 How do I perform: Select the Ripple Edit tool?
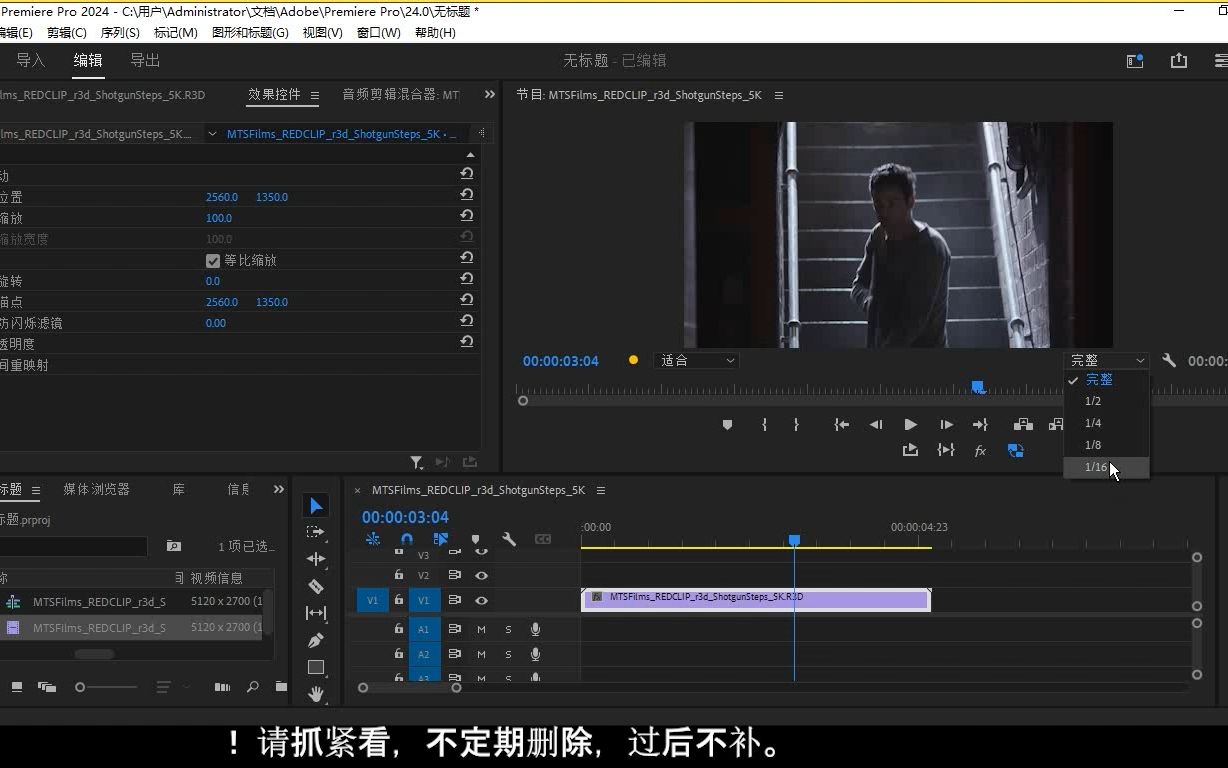pyautogui.click(x=316, y=559)
